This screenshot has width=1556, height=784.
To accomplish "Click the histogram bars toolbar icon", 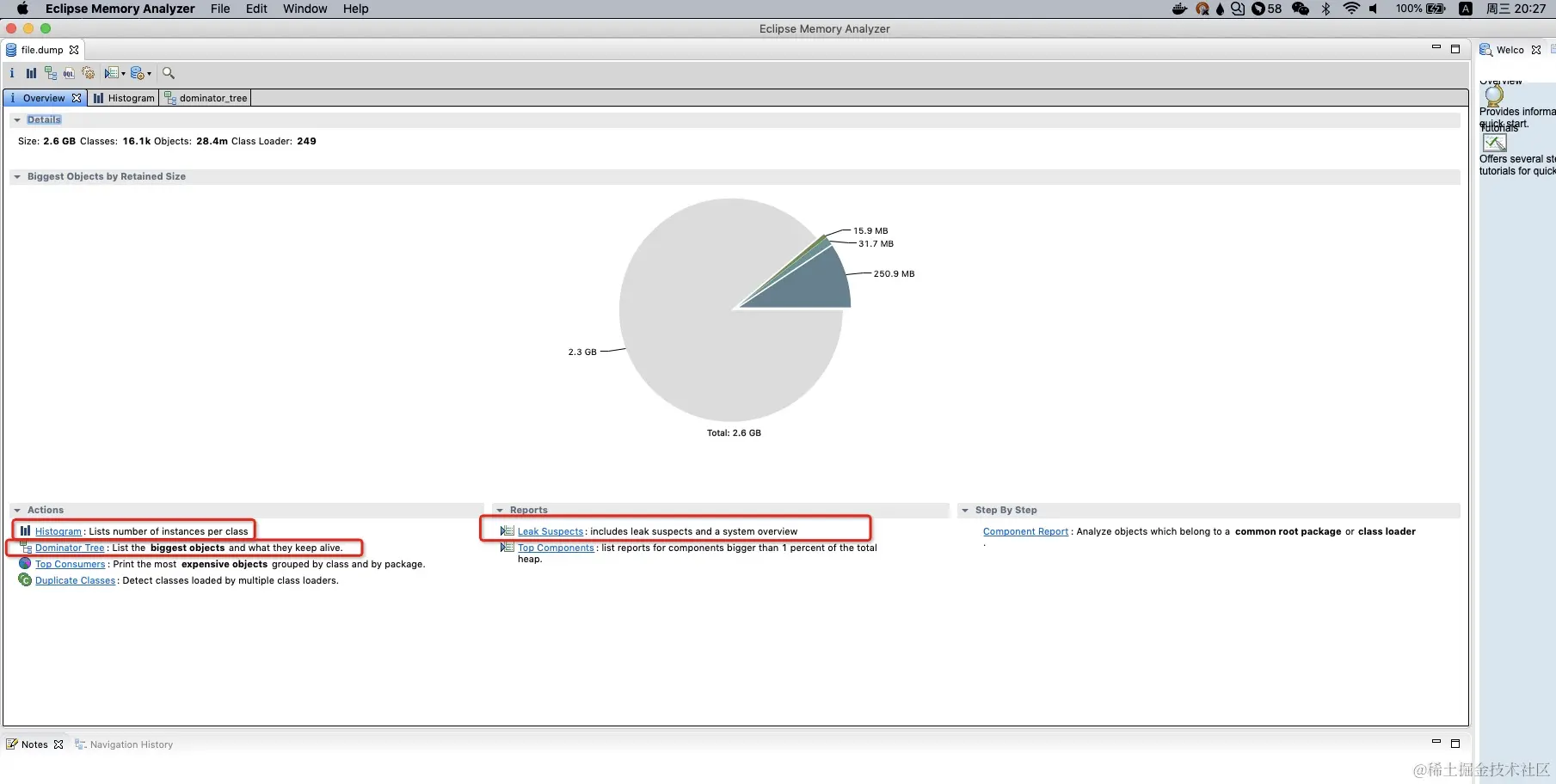I will pos(31,73).
